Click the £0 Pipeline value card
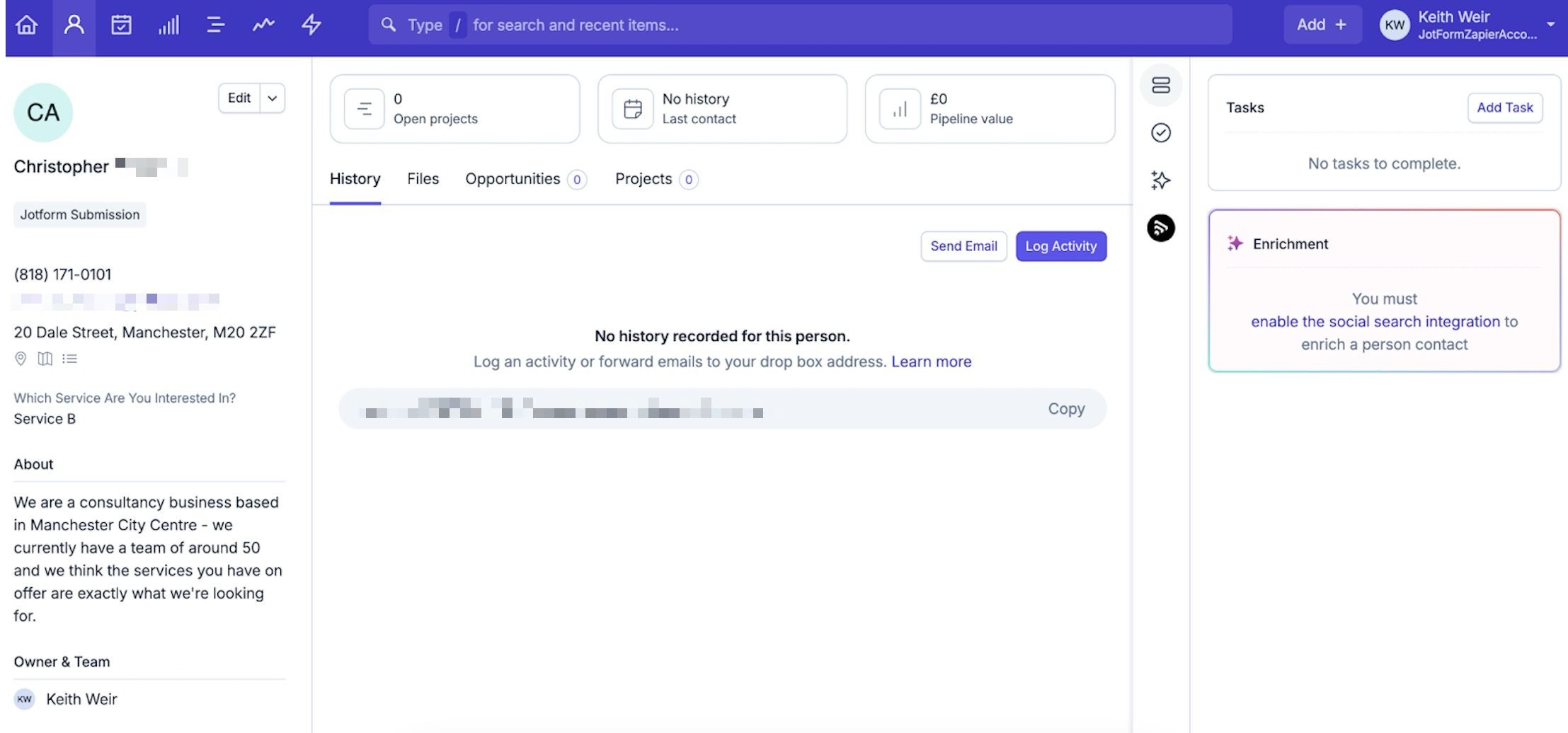 (x=990, y=109)
